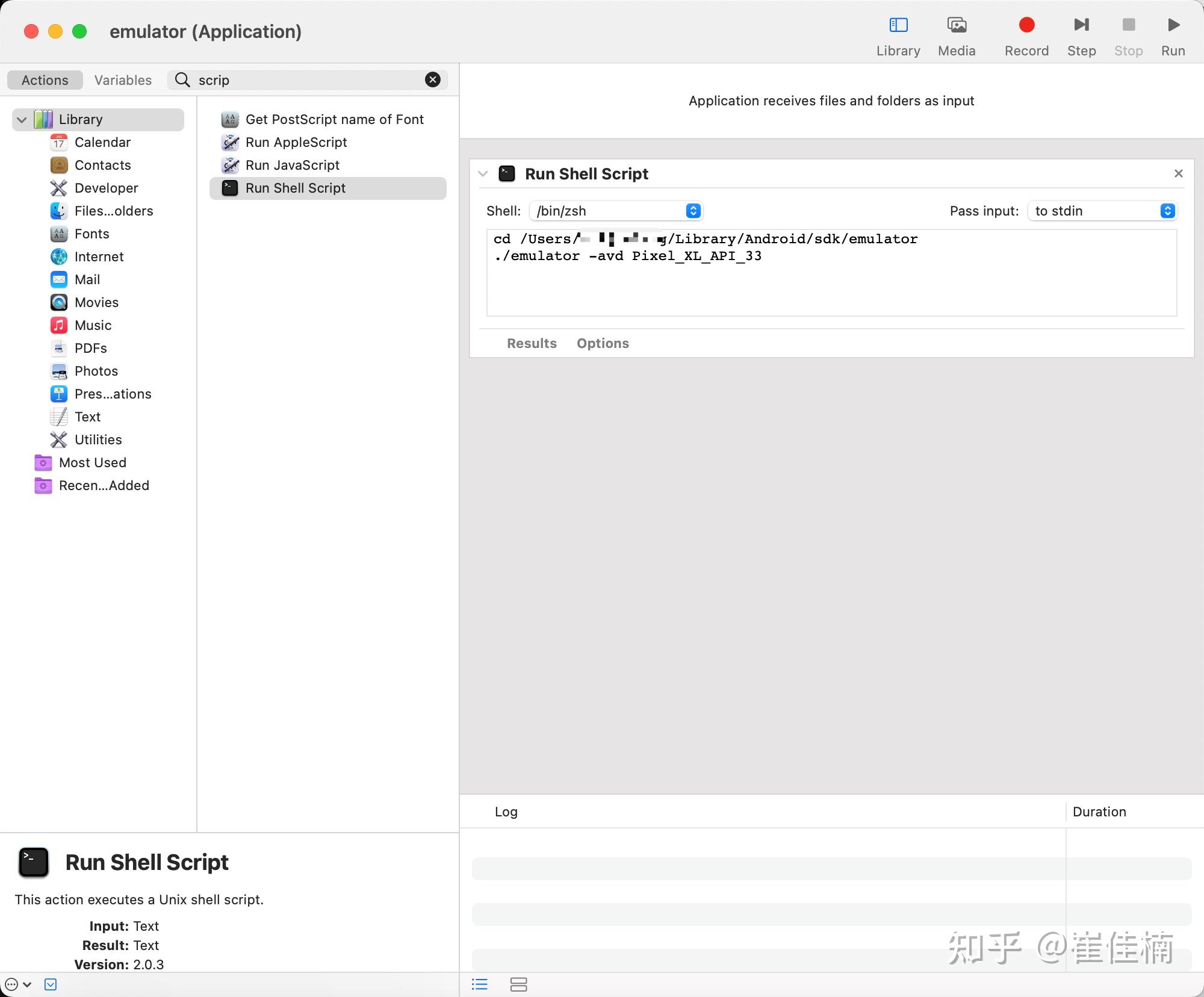
Task: Toggle the Library panel
Action: tap(898, 25)
